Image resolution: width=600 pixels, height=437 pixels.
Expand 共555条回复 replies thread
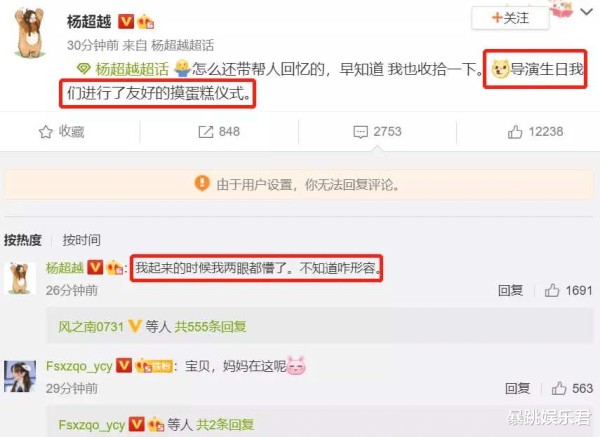click(x=210, y=327)
